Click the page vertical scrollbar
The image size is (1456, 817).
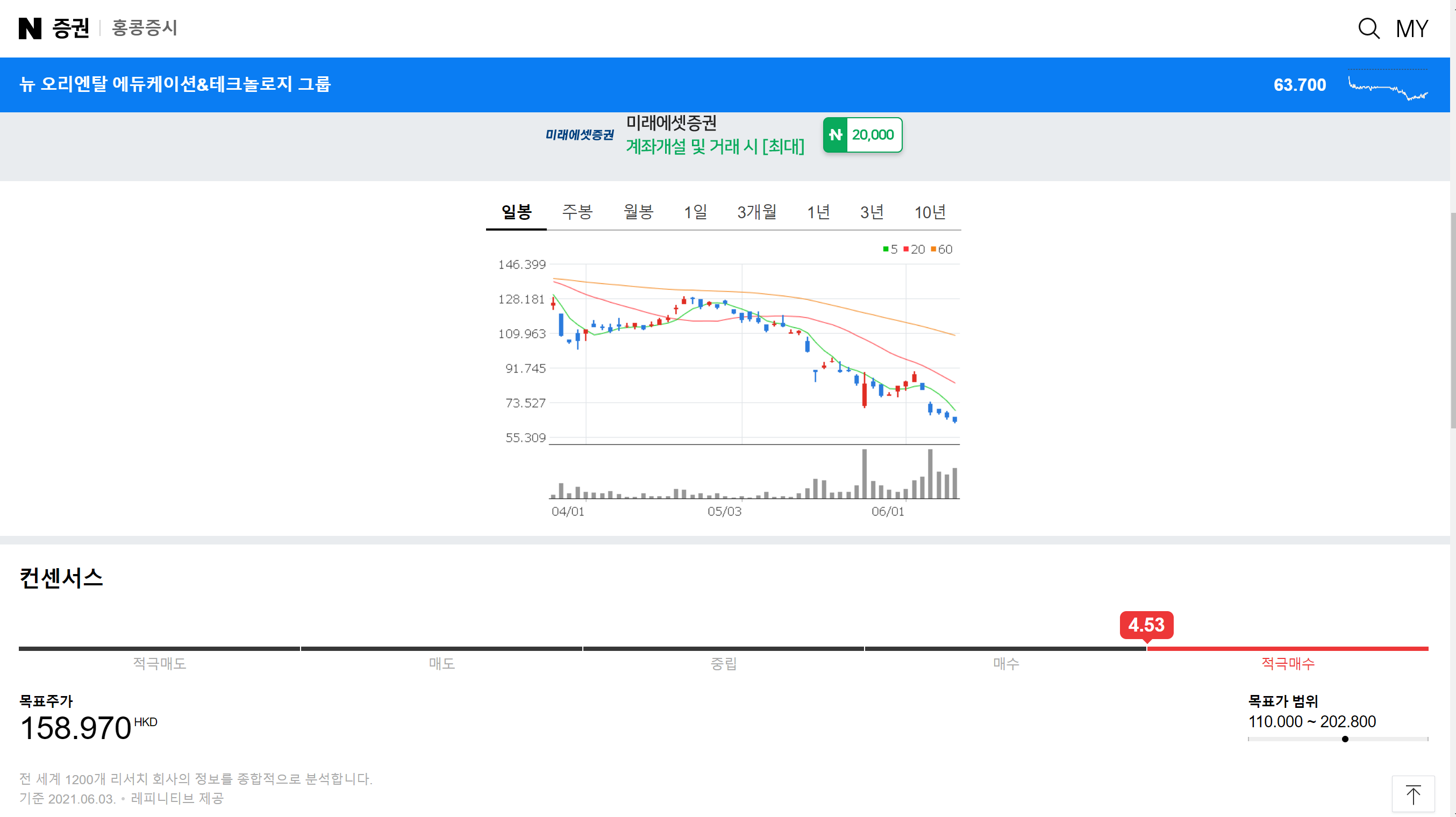[1453, 320]
